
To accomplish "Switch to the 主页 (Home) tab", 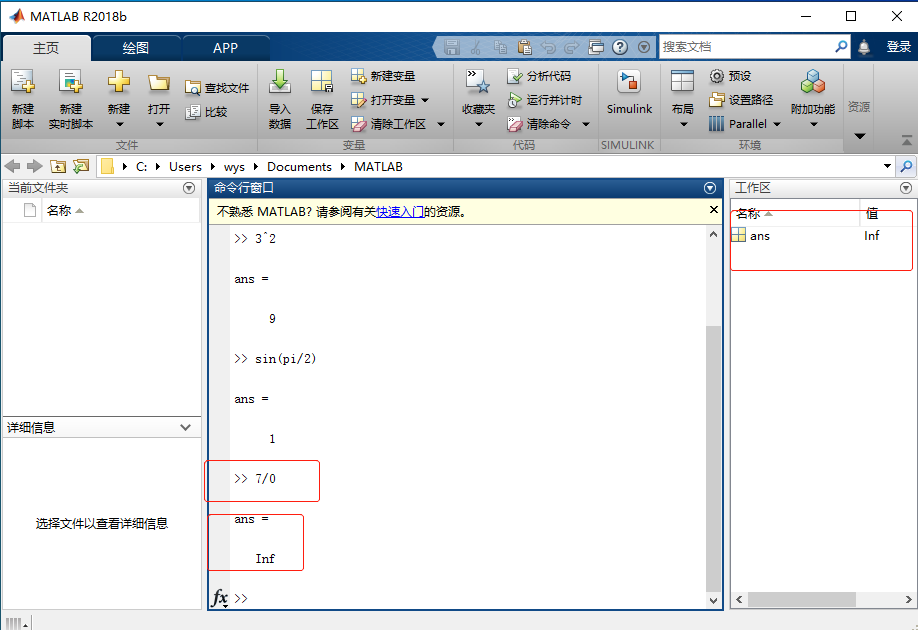I will point(46,48).
